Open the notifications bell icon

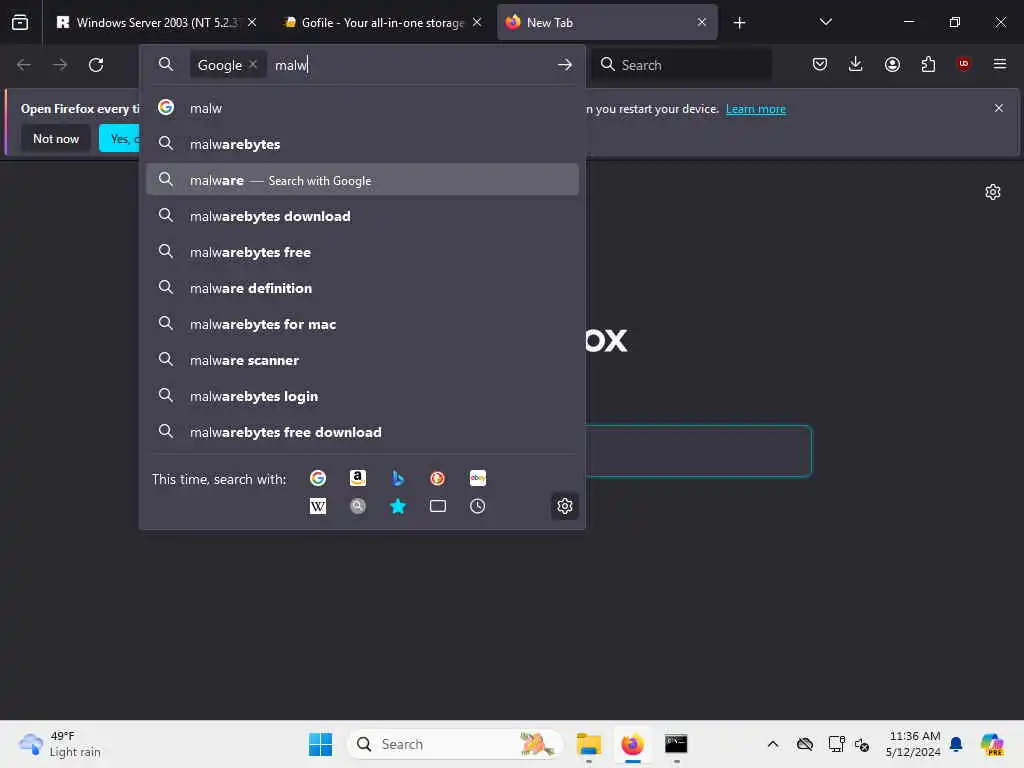(x=956, y=744)
